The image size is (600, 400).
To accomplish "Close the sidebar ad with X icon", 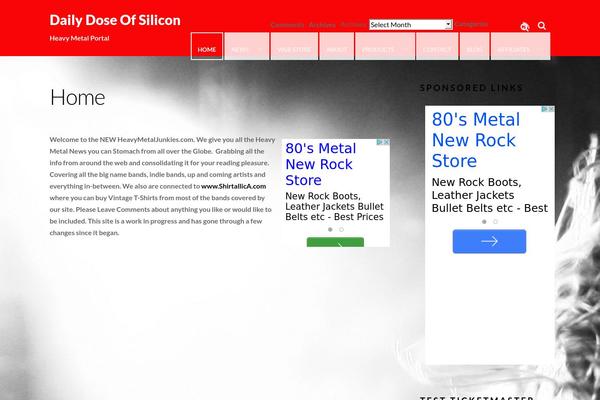I will pyautogui.click(x=551, y=109).
